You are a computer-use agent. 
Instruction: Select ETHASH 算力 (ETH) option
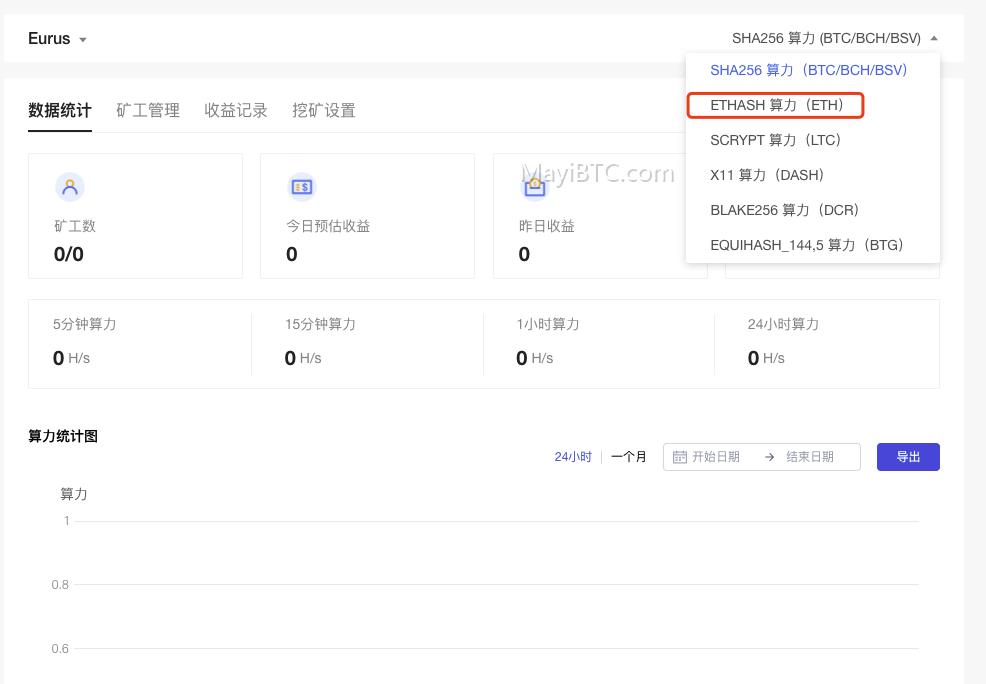coord(777,105)
